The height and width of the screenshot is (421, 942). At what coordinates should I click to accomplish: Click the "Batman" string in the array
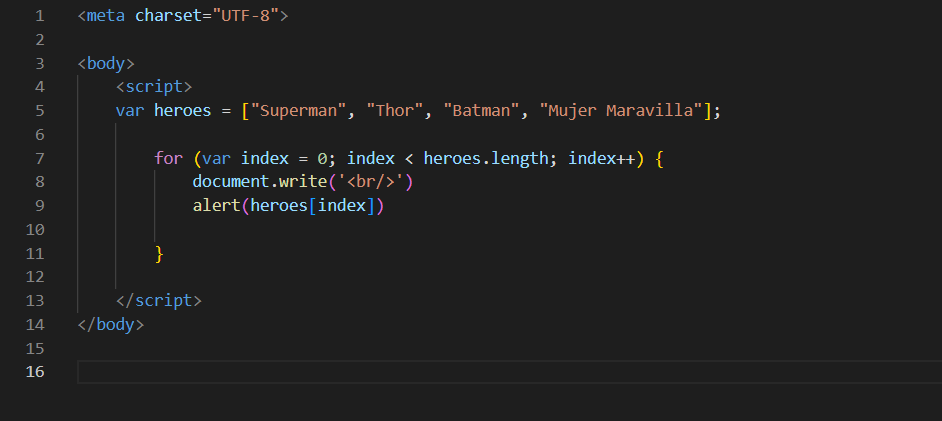[x=482, y=111]
